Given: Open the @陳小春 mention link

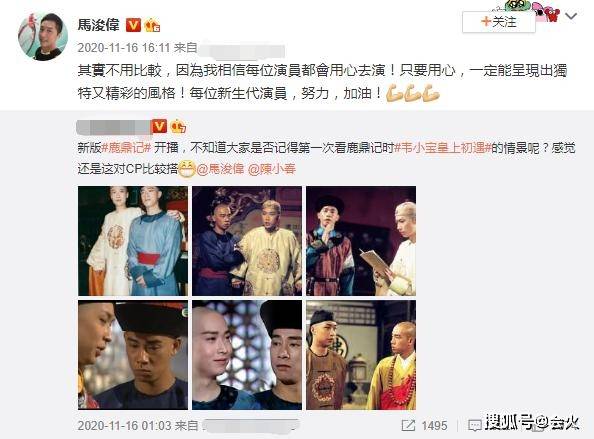Looking at the screenshot, I should point(272,169).
